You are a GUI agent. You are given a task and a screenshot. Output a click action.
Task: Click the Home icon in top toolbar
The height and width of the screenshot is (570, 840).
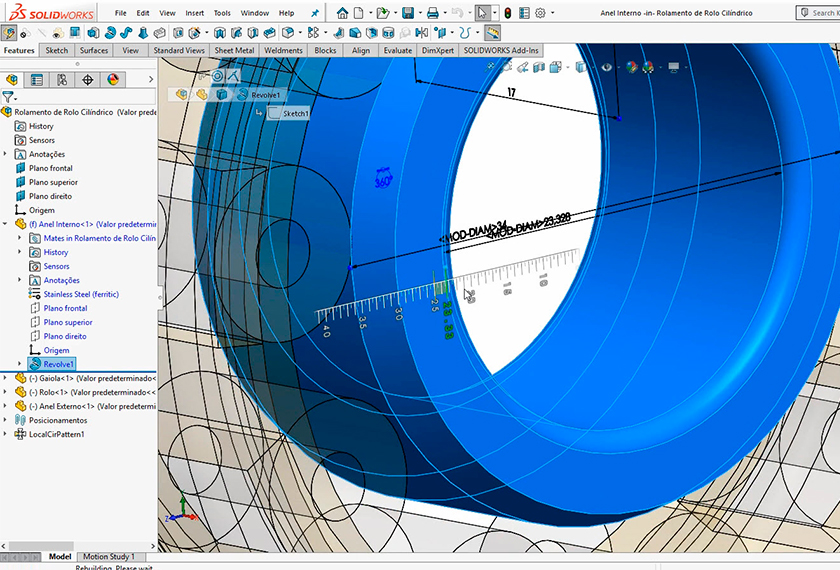343,13
